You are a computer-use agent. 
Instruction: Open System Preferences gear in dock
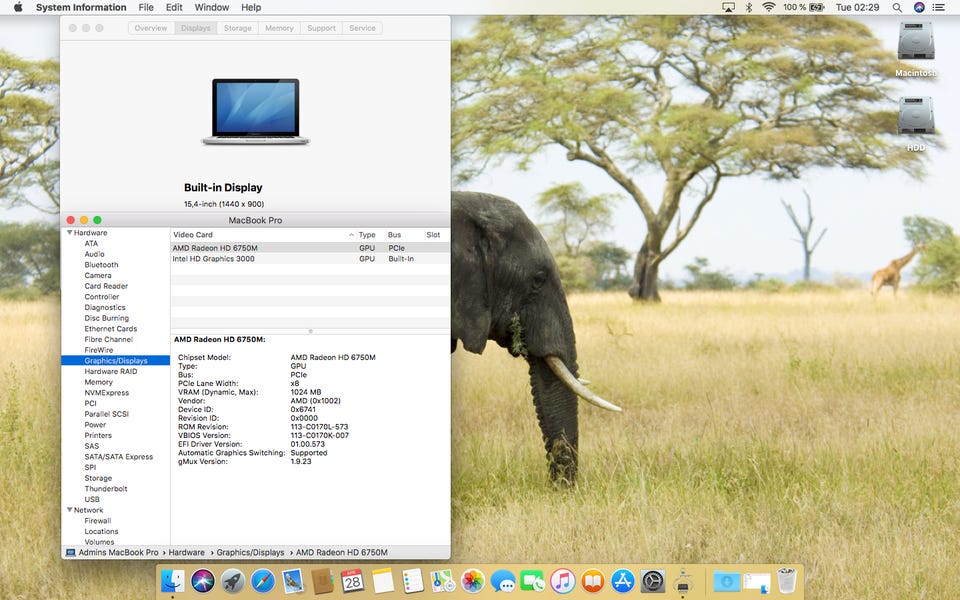click(653, 581)
